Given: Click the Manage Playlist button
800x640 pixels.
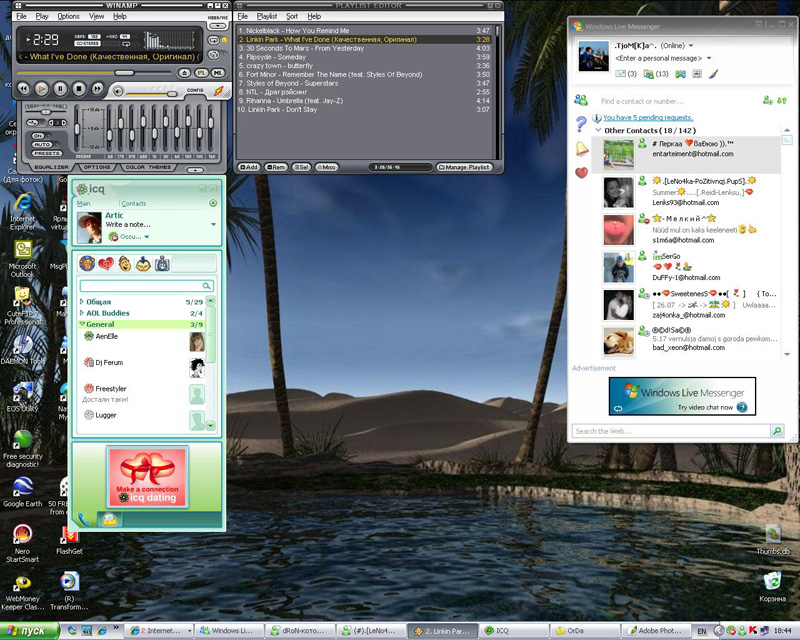Looking at the screenshot, I should [464, 167].
